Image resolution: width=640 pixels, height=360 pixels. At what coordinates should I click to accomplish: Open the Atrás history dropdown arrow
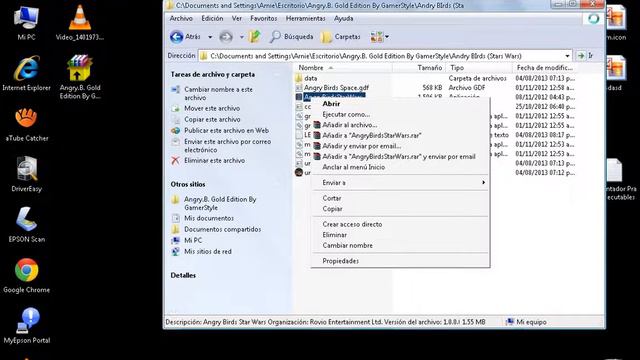point(210,37)
